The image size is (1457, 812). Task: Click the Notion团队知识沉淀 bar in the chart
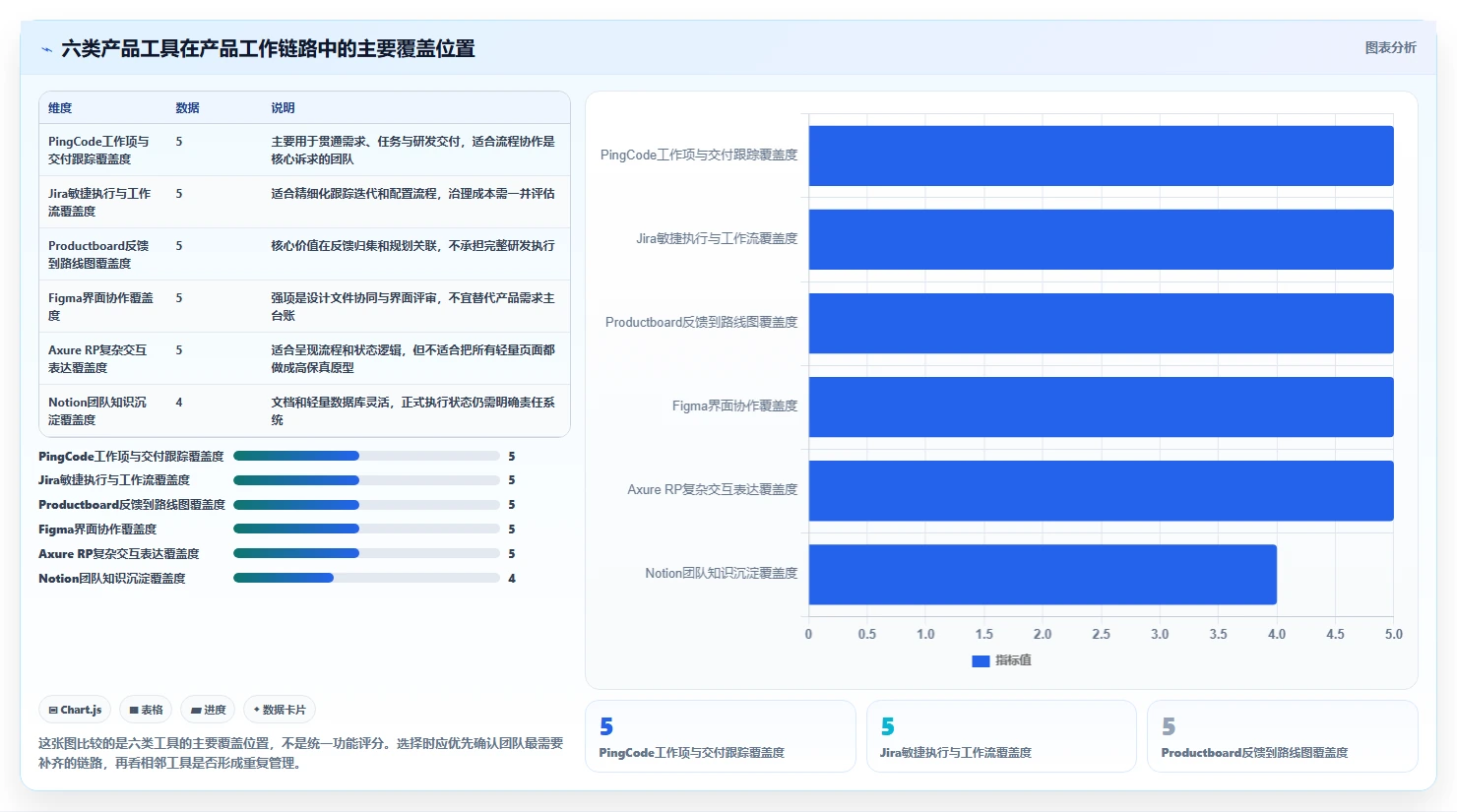pyautogui.click(x=1043, y=574)
